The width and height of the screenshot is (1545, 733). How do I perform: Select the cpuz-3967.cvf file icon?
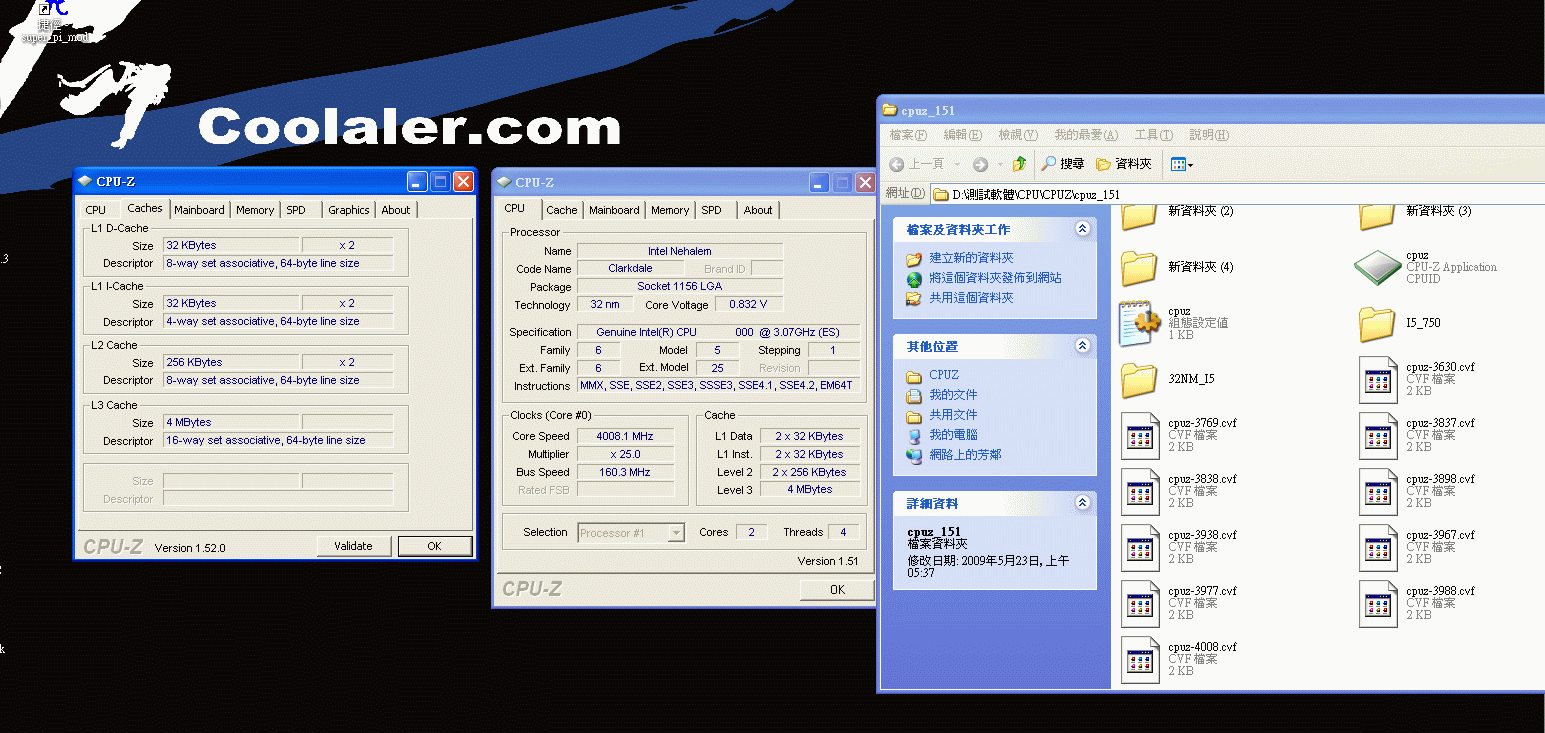[x=1378, y=547]
